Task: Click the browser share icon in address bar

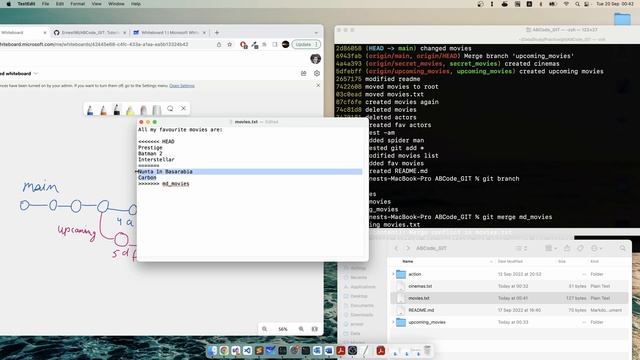Action: (x=219, y=44)
